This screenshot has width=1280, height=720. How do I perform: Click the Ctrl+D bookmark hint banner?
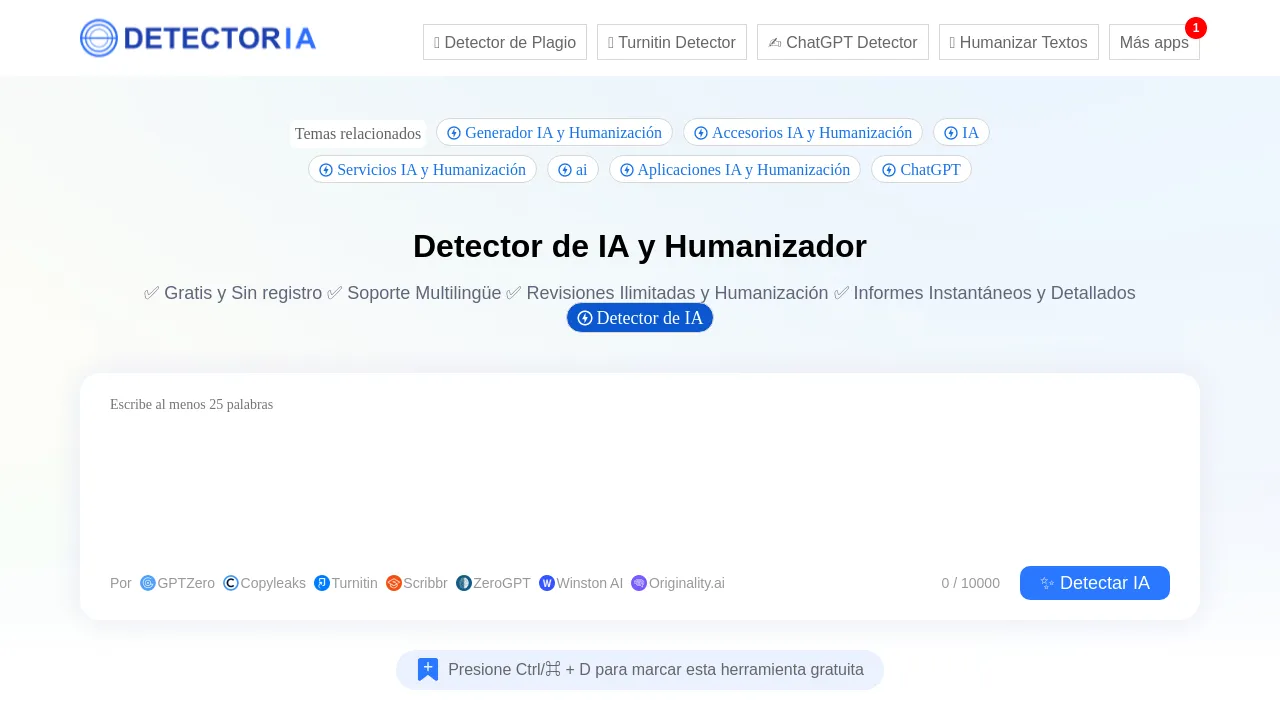[640, 670]
